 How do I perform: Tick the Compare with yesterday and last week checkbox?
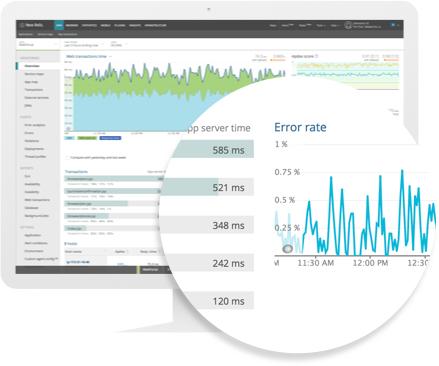point(67,157)
